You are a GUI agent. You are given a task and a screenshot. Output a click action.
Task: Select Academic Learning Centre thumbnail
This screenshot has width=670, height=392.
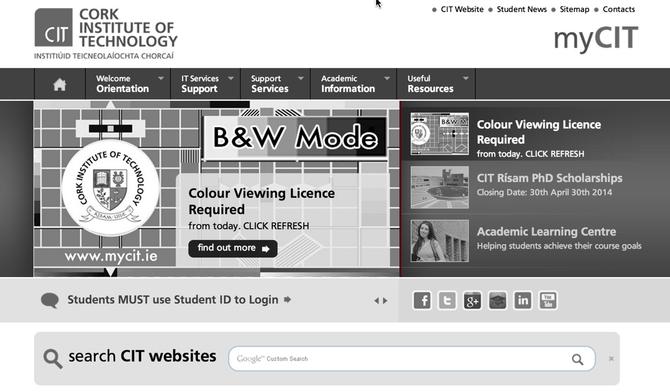pos(440,241)
